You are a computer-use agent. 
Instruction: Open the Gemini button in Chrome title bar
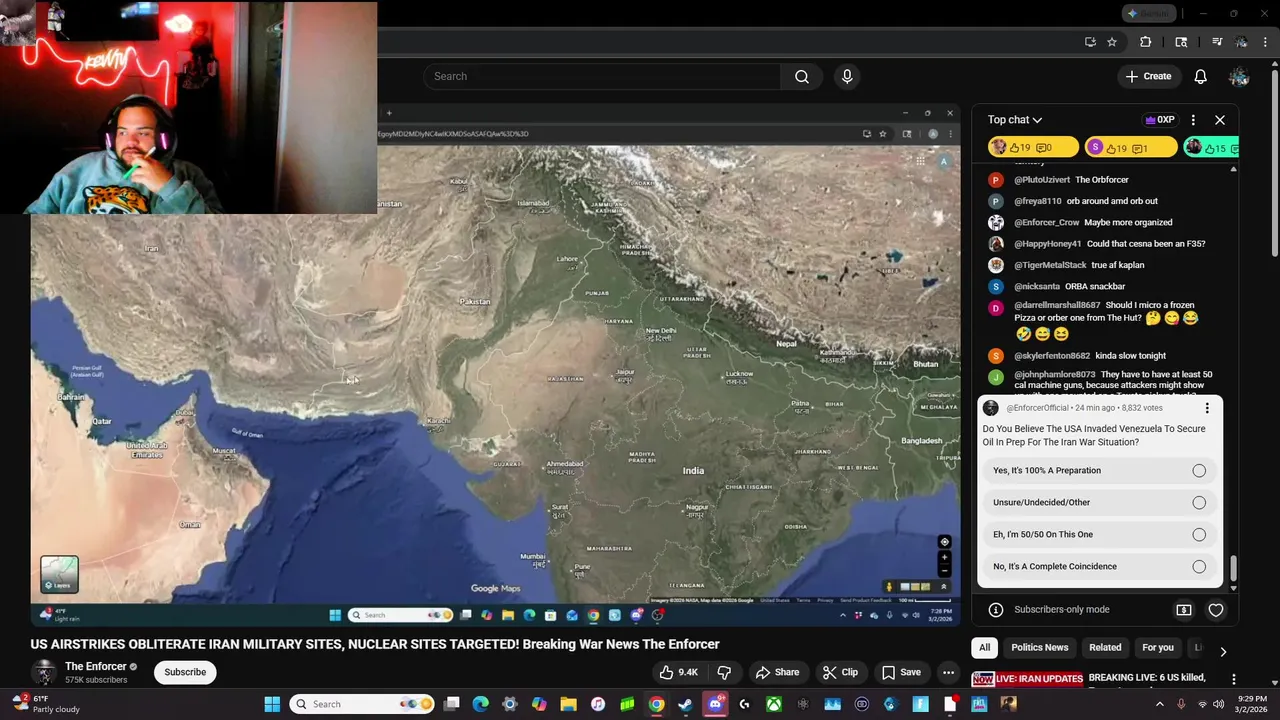tap(1148, 13)
